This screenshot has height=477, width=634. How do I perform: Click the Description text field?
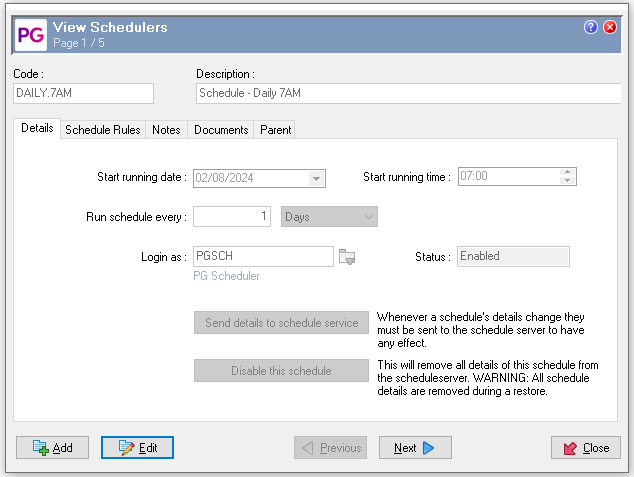pos(408,93)
